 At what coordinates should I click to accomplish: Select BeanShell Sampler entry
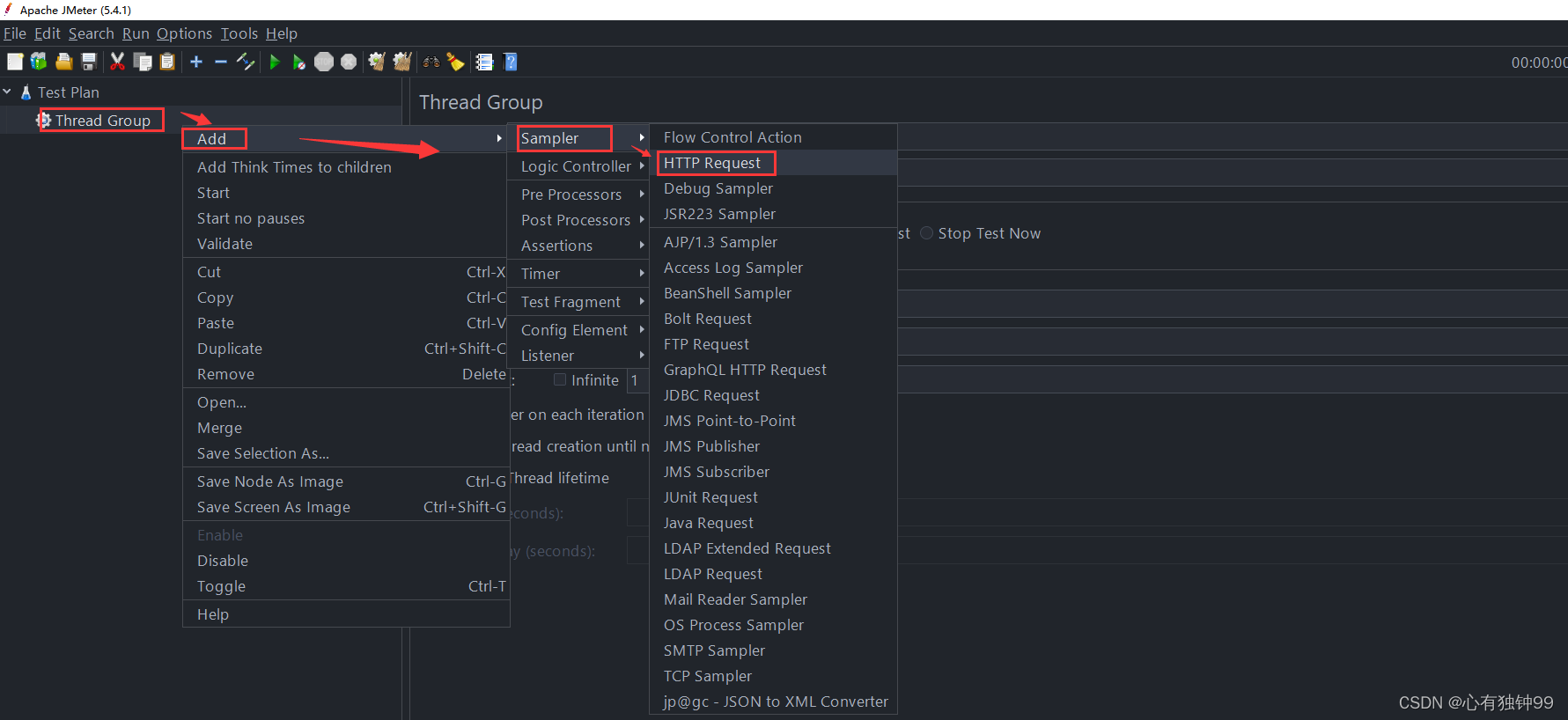(773, 293)
